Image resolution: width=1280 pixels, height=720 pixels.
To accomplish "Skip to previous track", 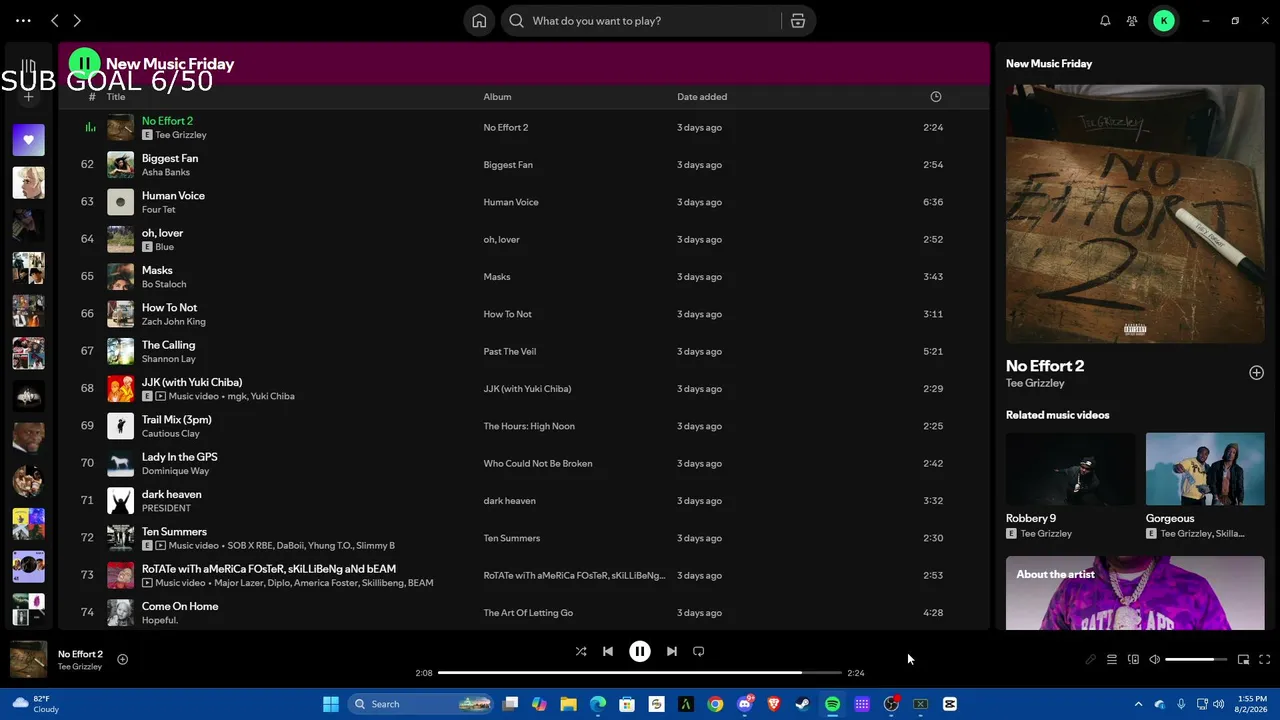I will click(x=608, y=651).
